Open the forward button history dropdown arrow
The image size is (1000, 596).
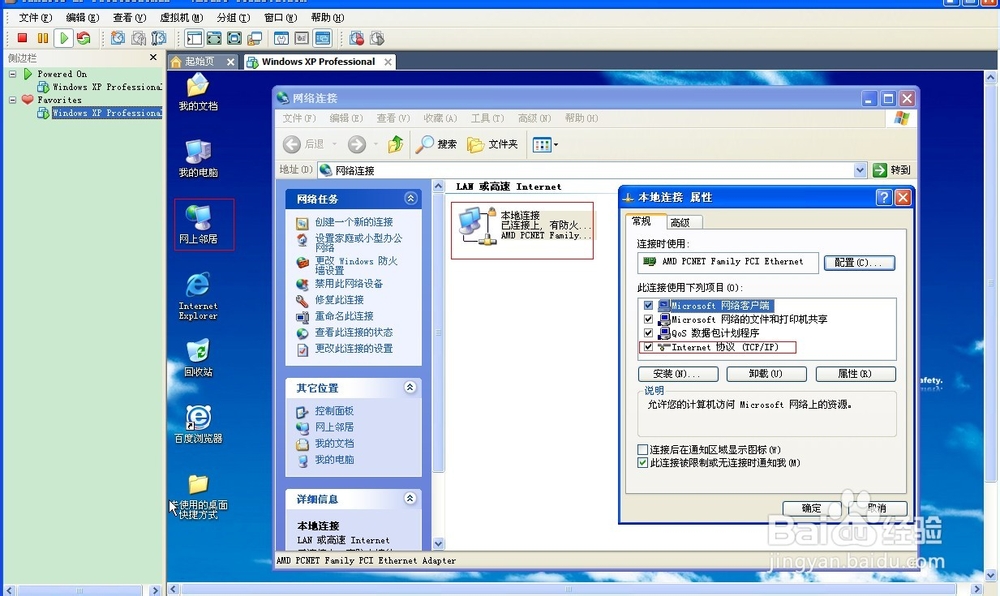(376, 145)
